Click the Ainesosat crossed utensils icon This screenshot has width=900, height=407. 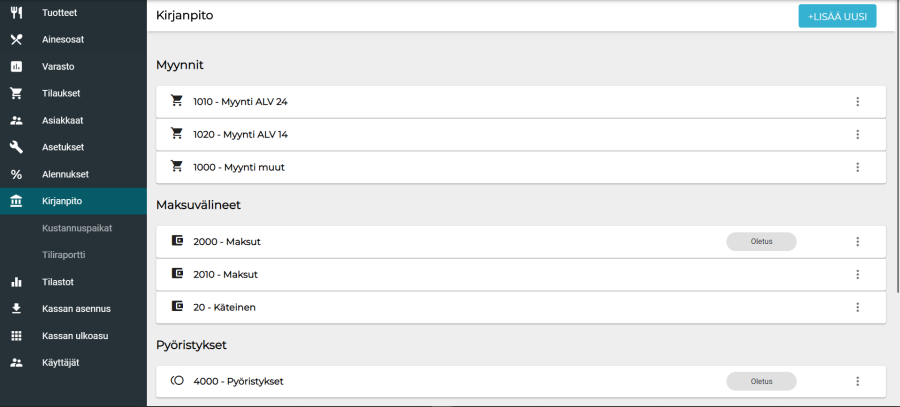(x=16, y=40)
